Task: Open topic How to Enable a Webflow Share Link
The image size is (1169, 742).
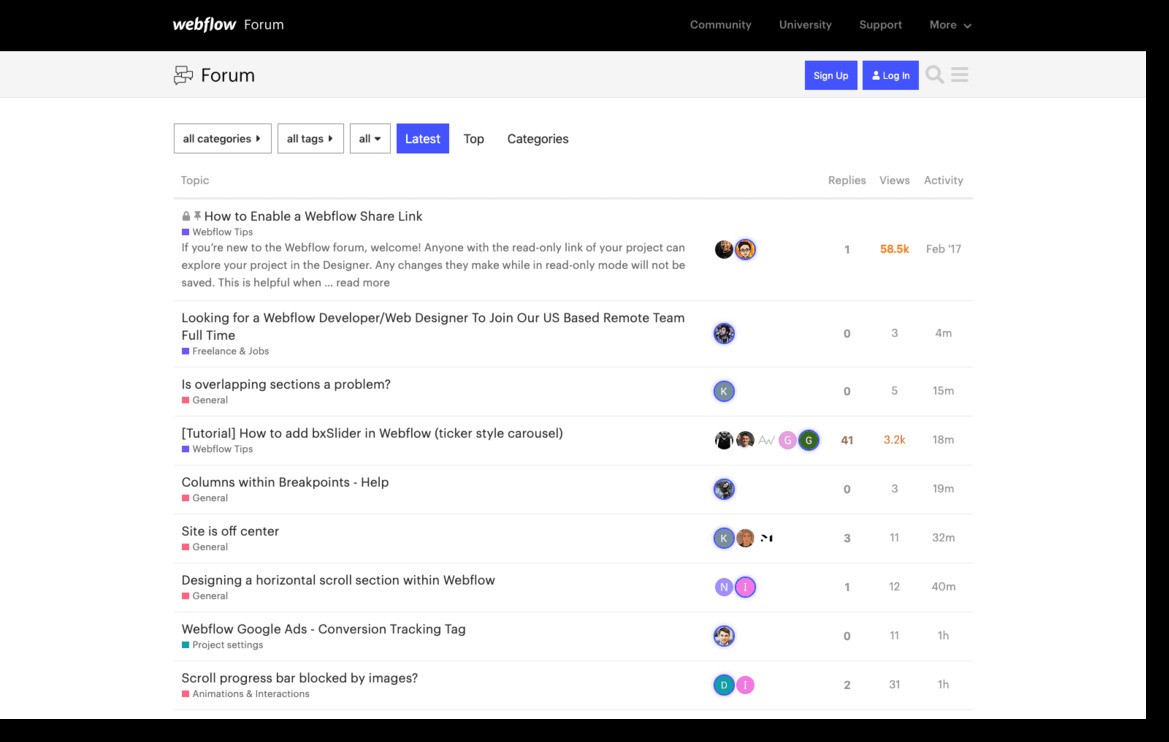Action: 313,216
